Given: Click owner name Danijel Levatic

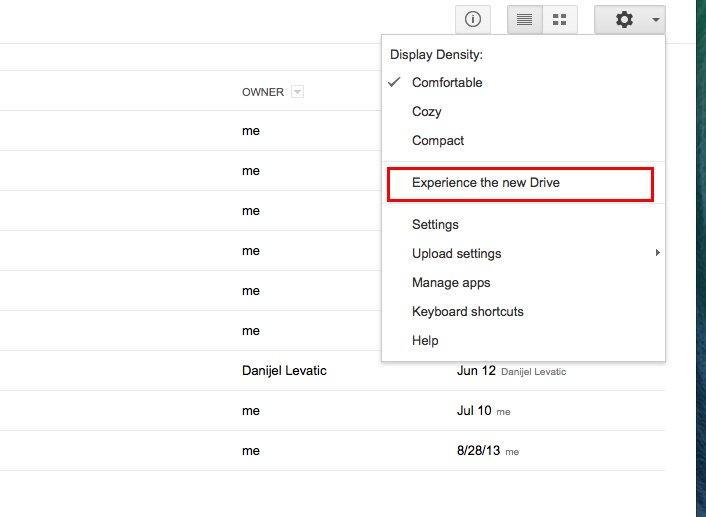Looking at the screenshot, I should (284, 371).
